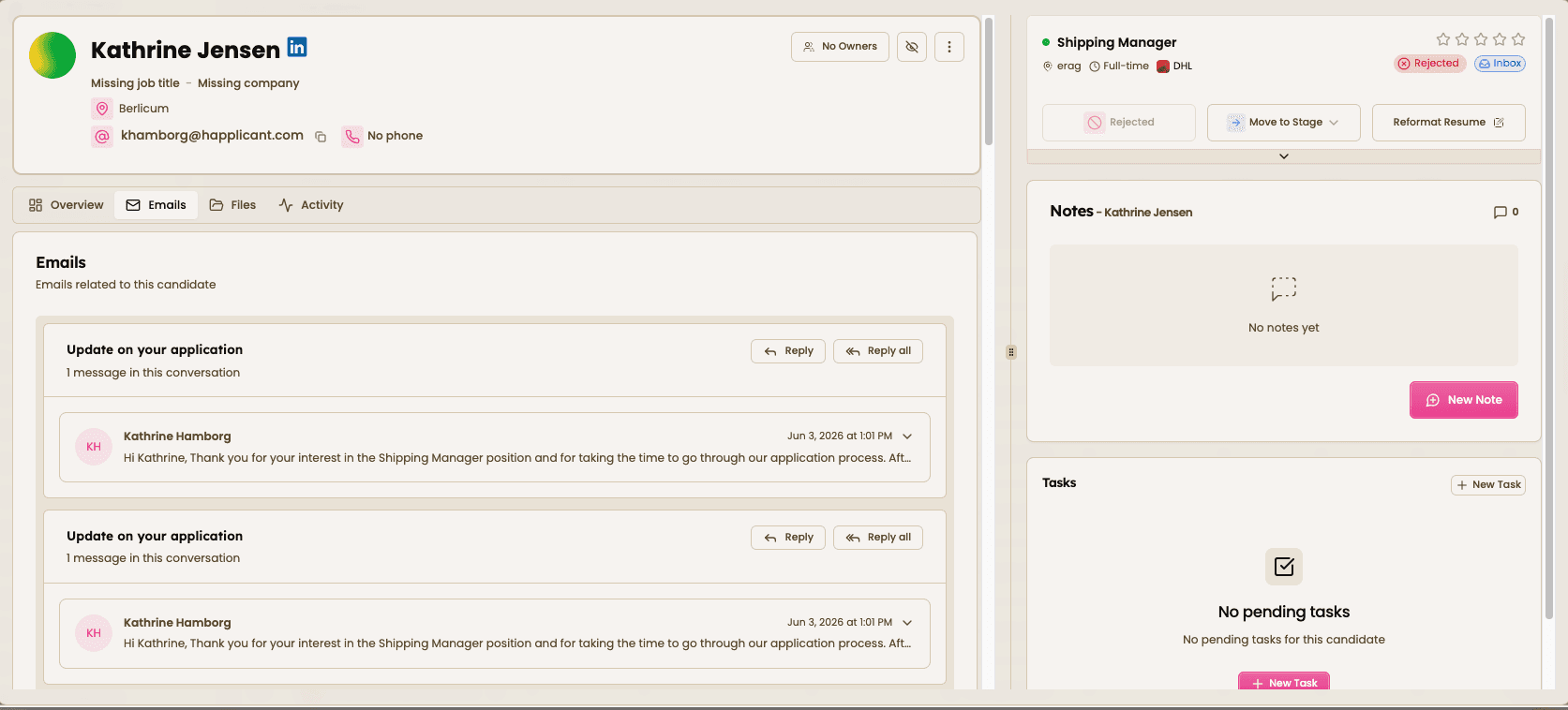Viewport: 1568px width, 710px height.
Task: Reply to the first Update on your application email
Action: (x=788, y=351)
